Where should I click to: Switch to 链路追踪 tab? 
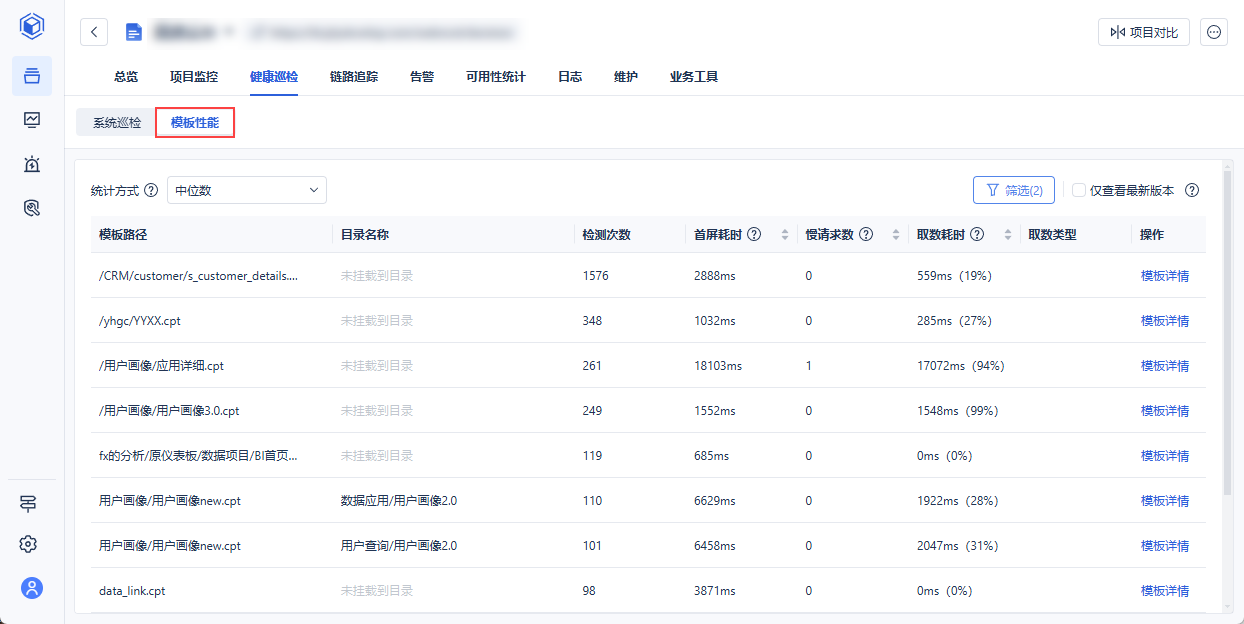[x=354, y=77]
